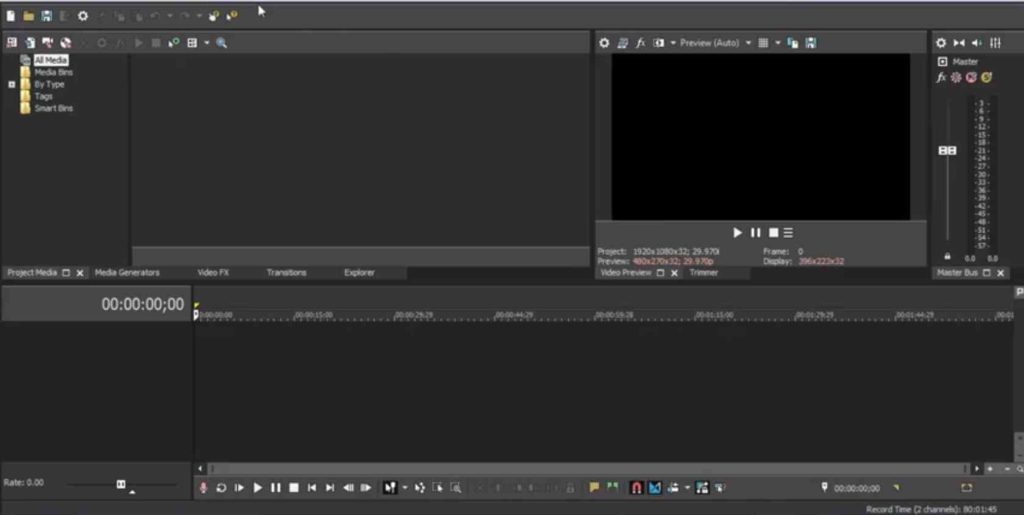Insert a marker with the yellow flag icon

tap(594, 488)
